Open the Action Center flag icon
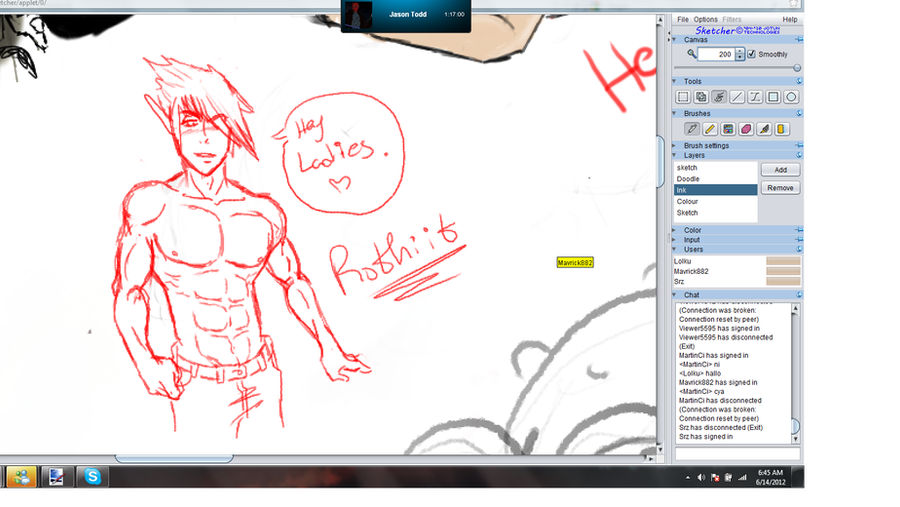Screen dimensions: 900x507 (715, 477)
